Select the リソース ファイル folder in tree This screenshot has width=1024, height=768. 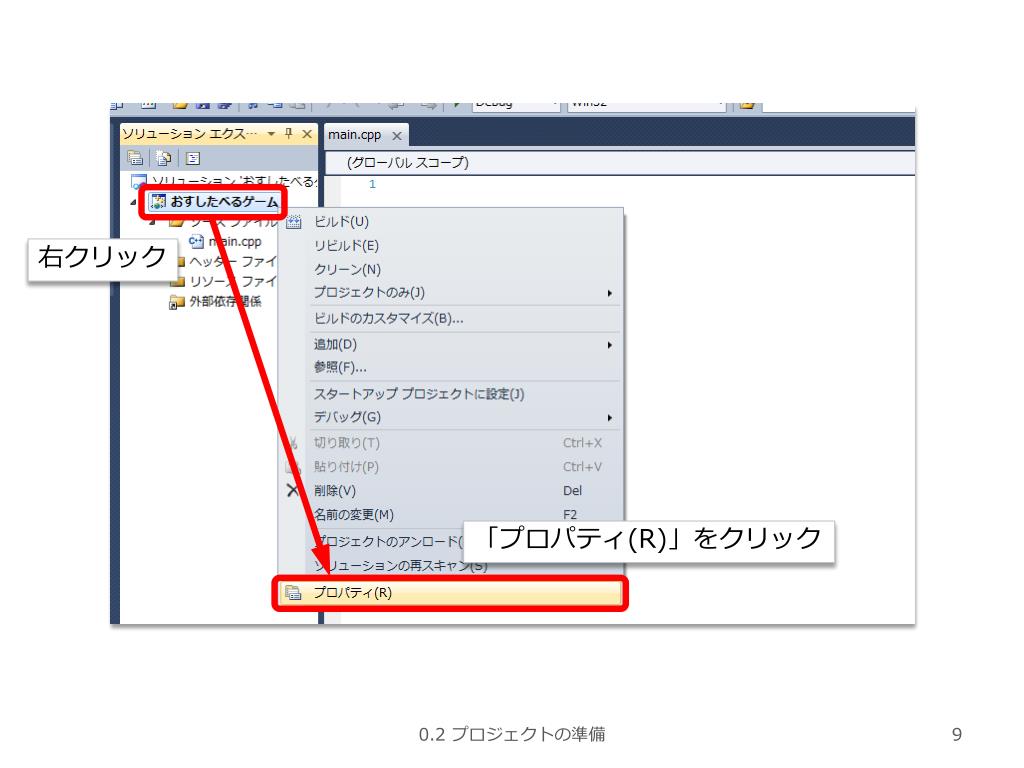click(x=232, y=281)
